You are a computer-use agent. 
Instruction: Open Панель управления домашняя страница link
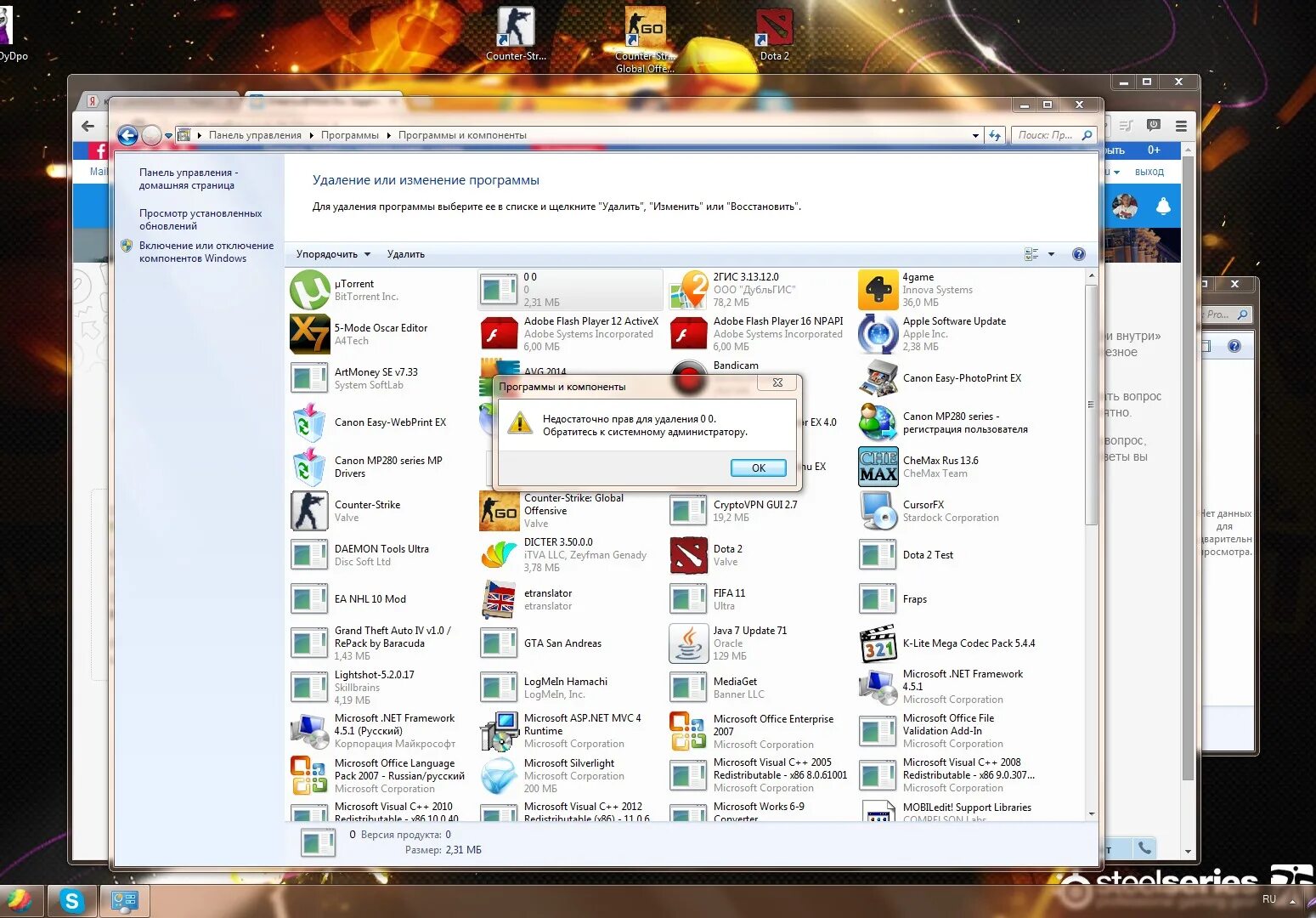189,178
